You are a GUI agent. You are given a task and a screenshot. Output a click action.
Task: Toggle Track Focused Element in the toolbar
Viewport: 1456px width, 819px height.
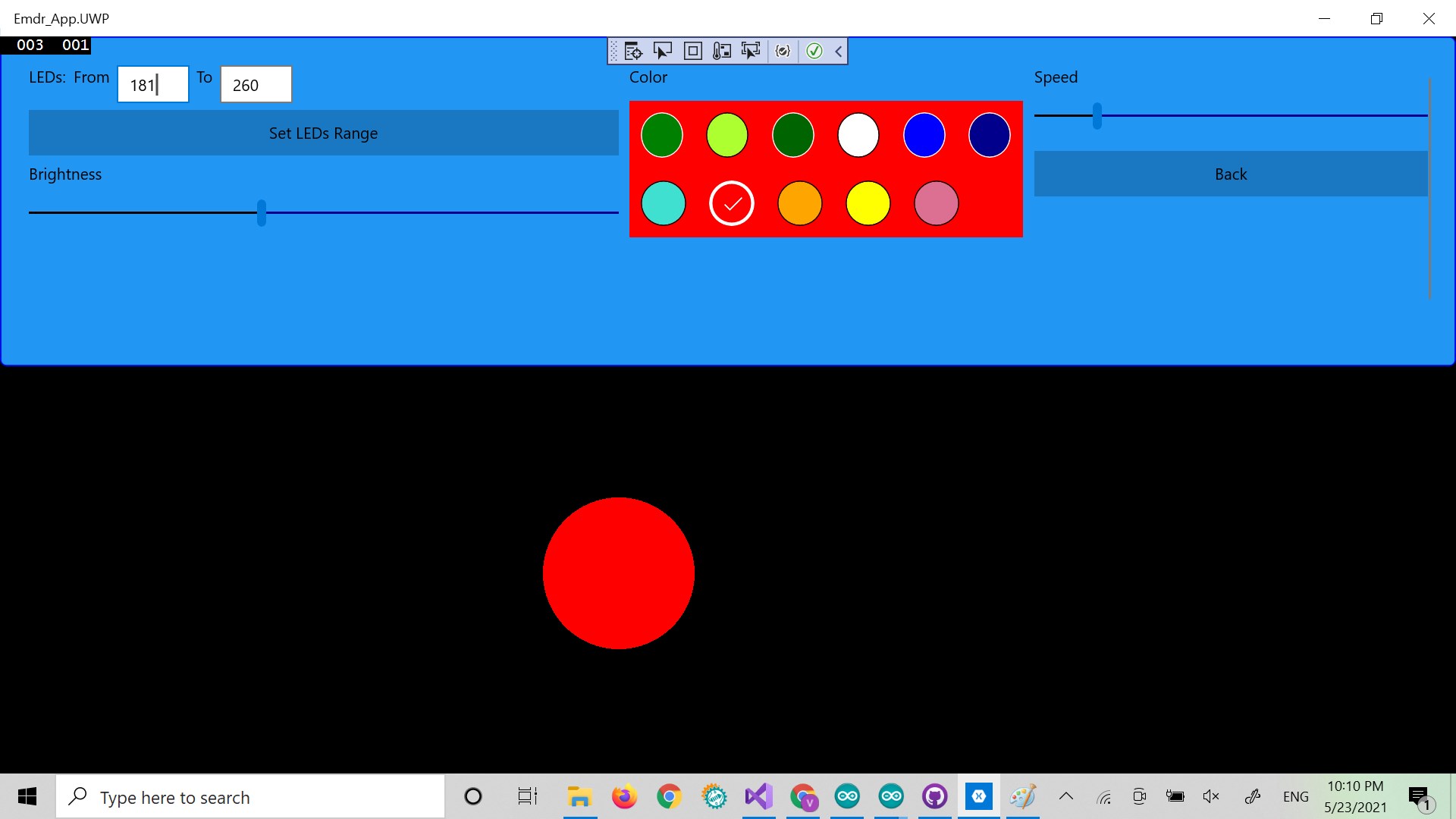click(752, 51)
